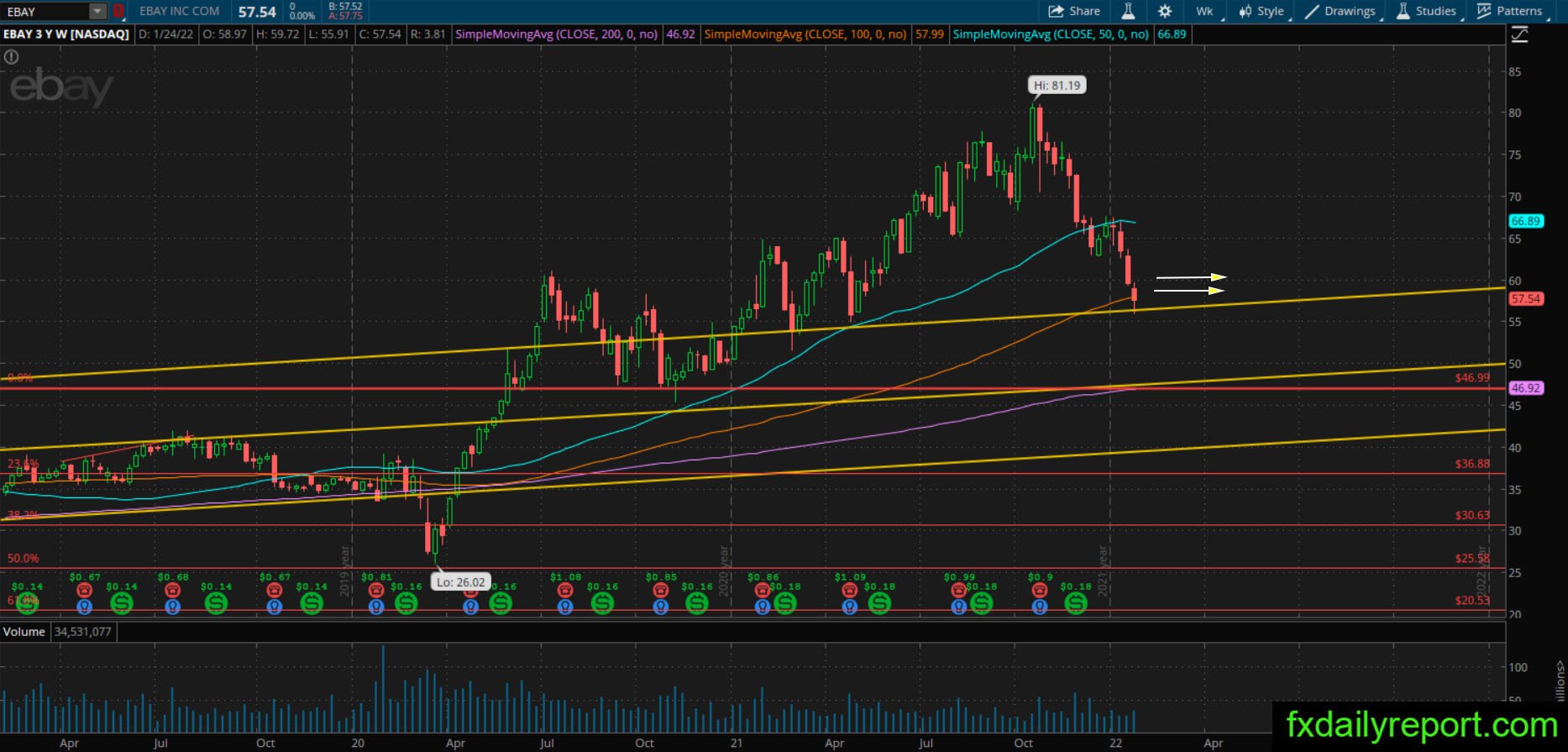
Task: Click the $25.58 Fibonacci level label
Action: click(x=1472, y=559)
